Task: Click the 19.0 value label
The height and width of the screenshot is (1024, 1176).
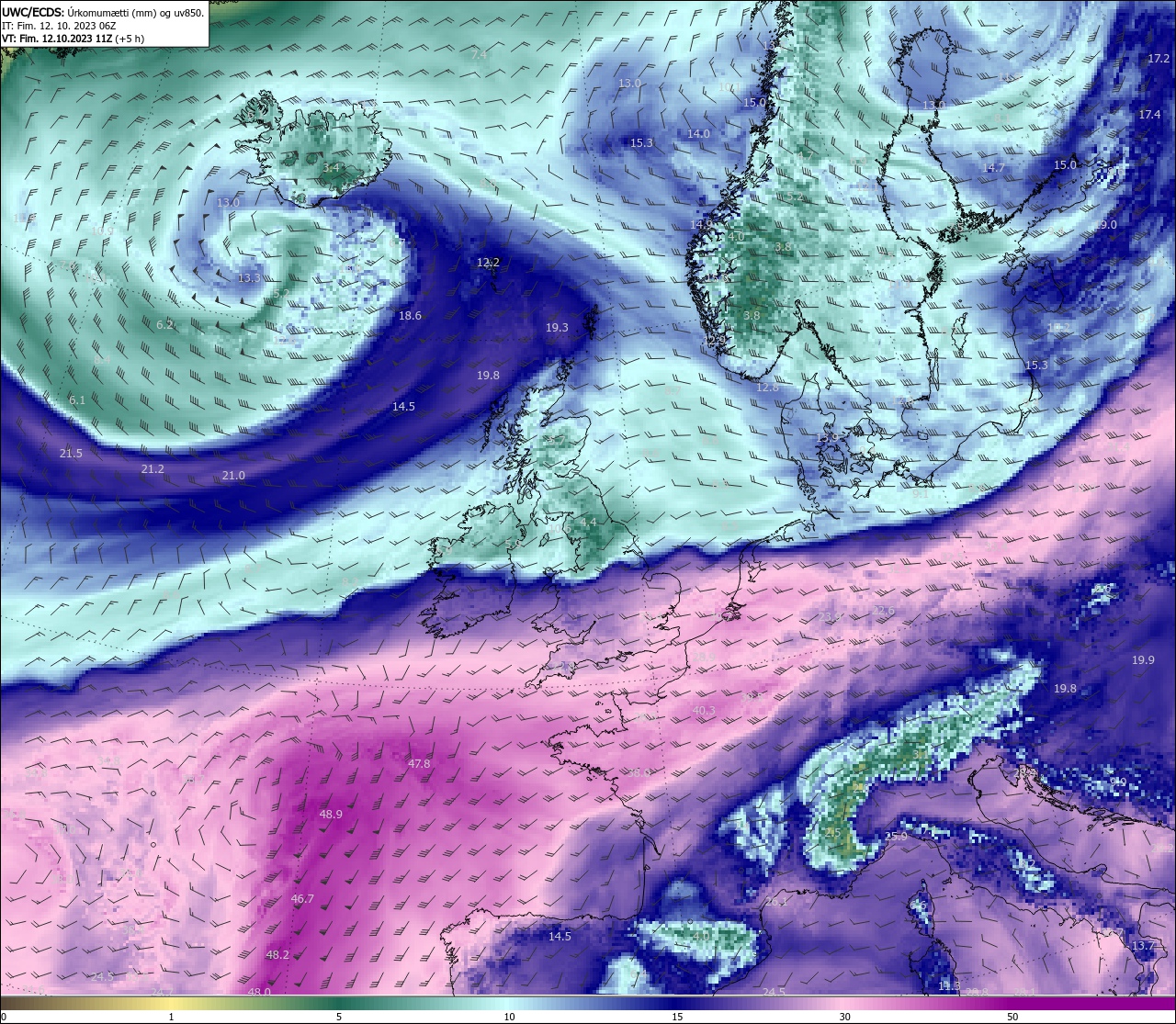Action: point(1105,225)
